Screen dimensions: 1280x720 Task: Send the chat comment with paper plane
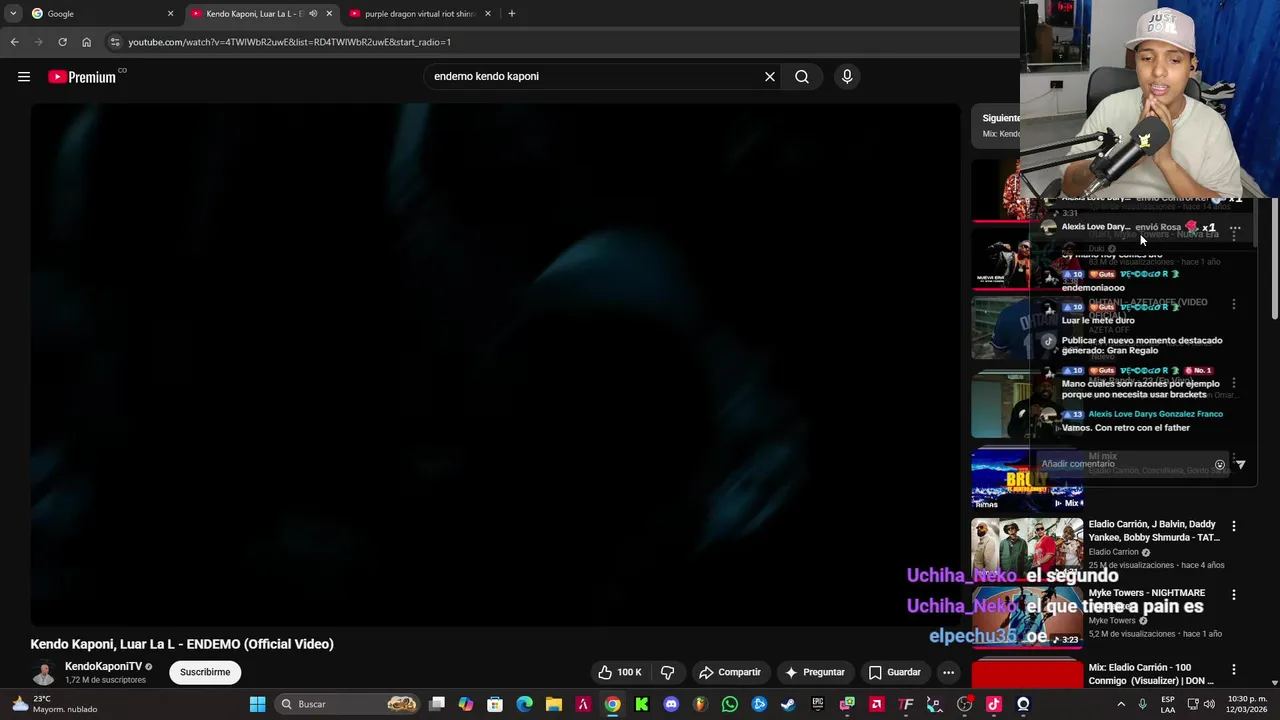(1241, 465)
